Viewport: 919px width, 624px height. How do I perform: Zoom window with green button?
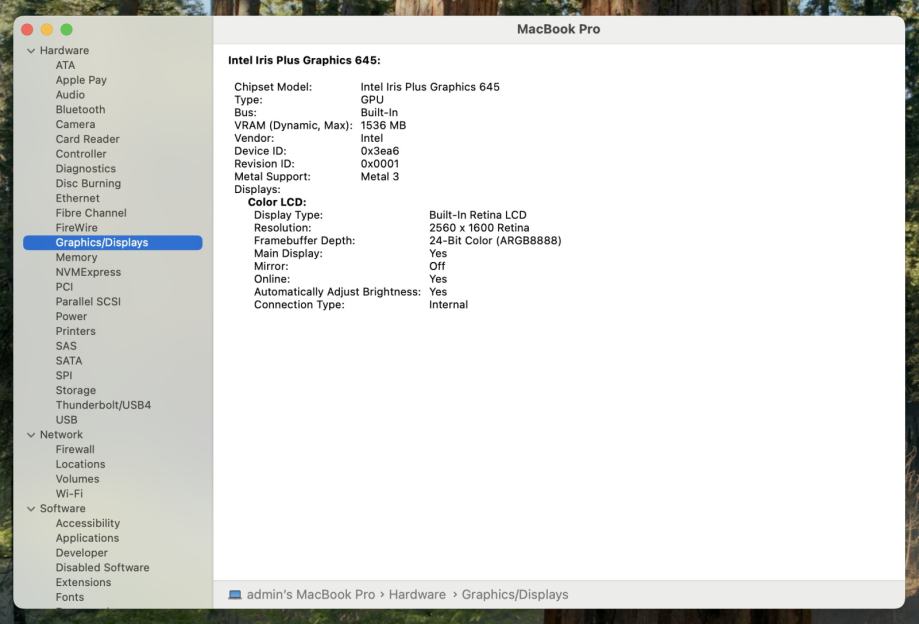click(x=67, y=29)
